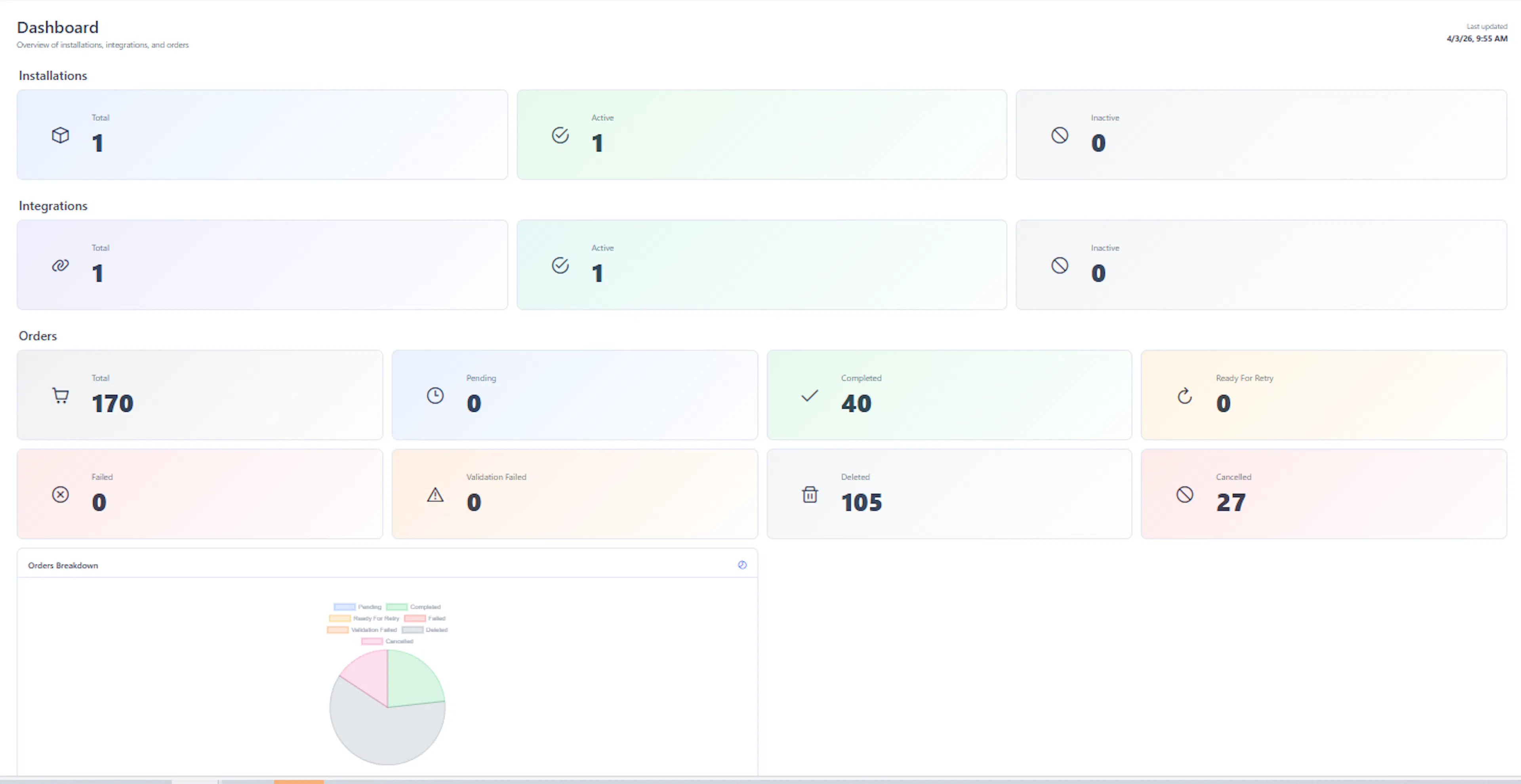The image size is (1521, 784).
Task: Click the Cancelled value 27
Action: [x=1231, y=502]
